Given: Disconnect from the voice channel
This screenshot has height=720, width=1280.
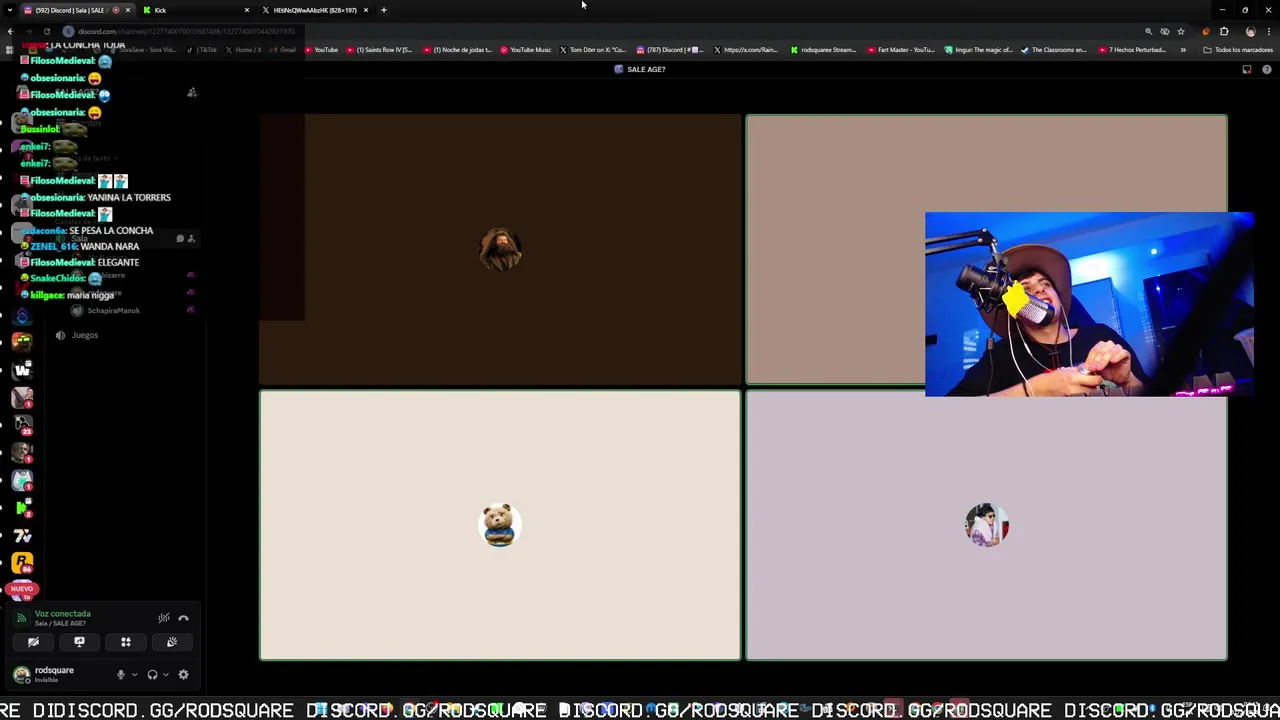Looking at the screenshot, I should [x=183, y=618].
